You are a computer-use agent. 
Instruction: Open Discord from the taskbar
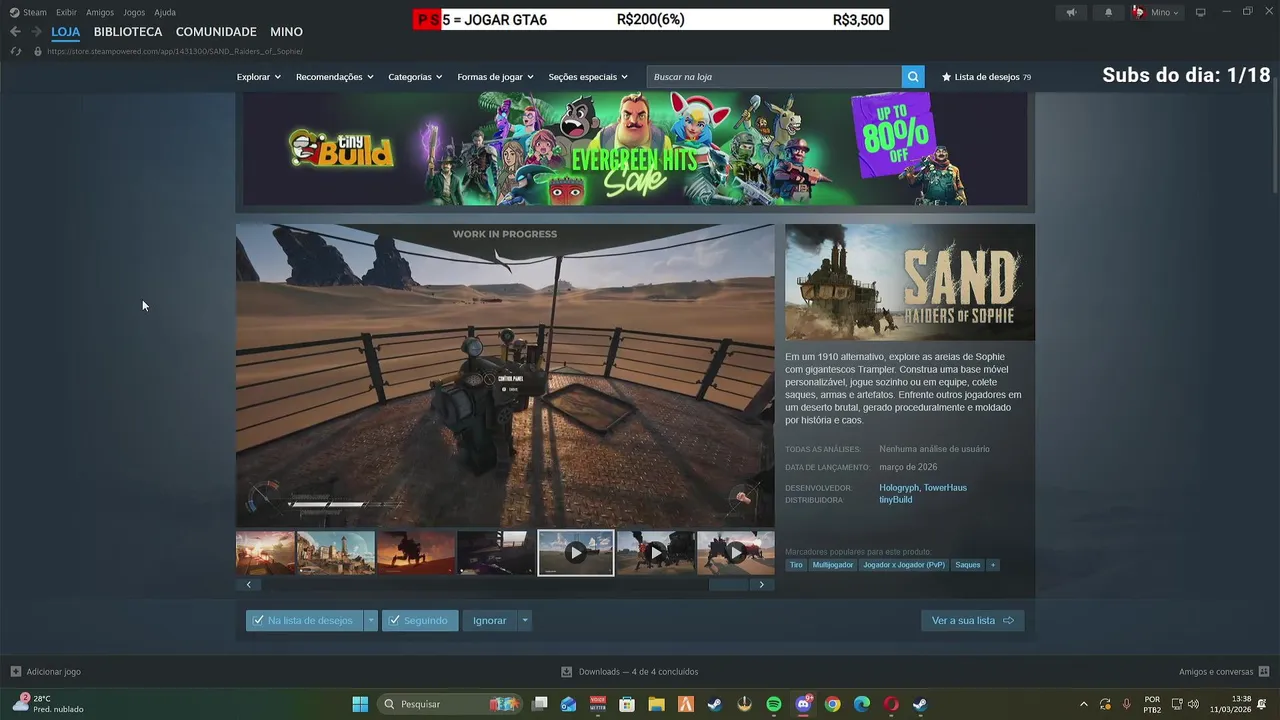tap(803, 704)
